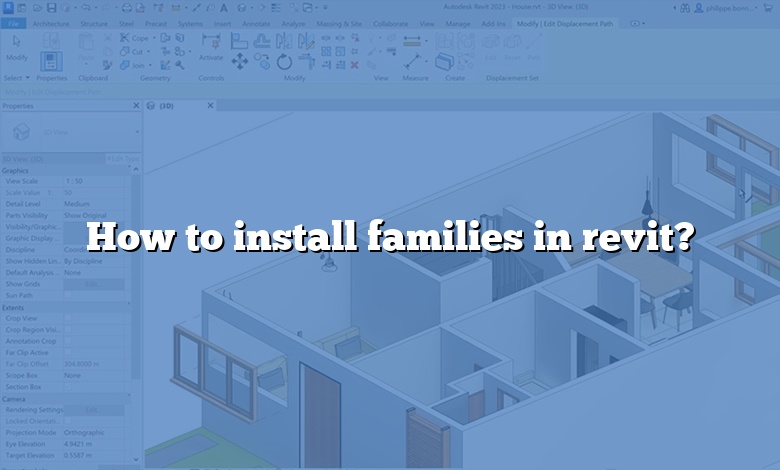Open the Cut tool dropdown arrow

[148, 51]
